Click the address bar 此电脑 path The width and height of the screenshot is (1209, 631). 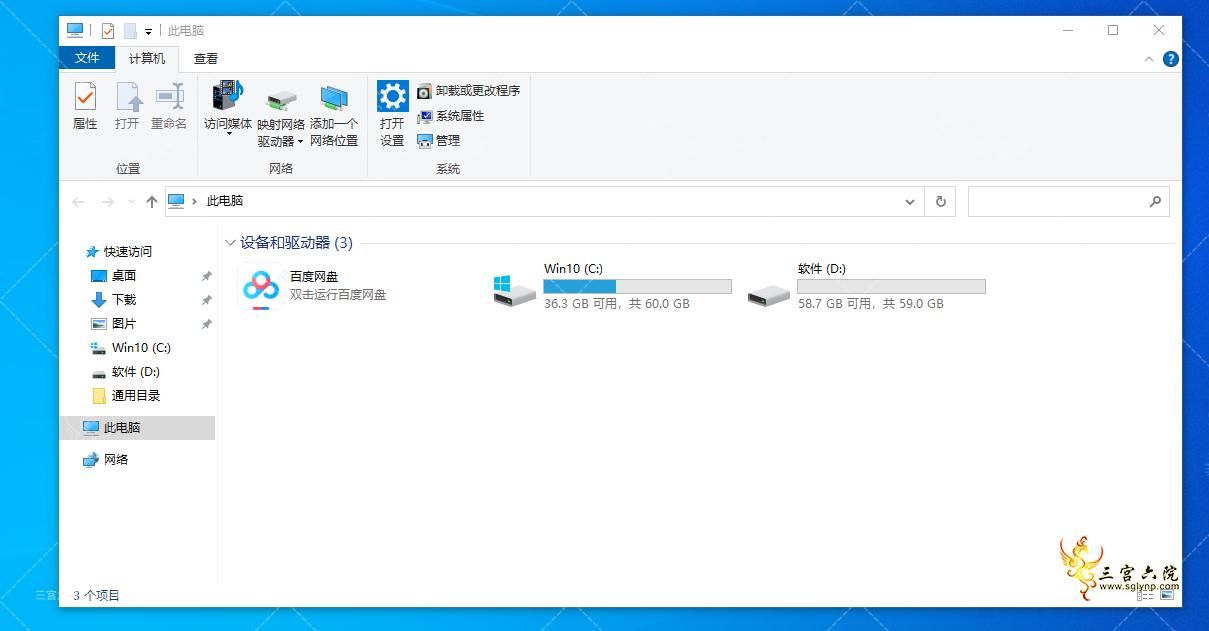tap(225, 201)
